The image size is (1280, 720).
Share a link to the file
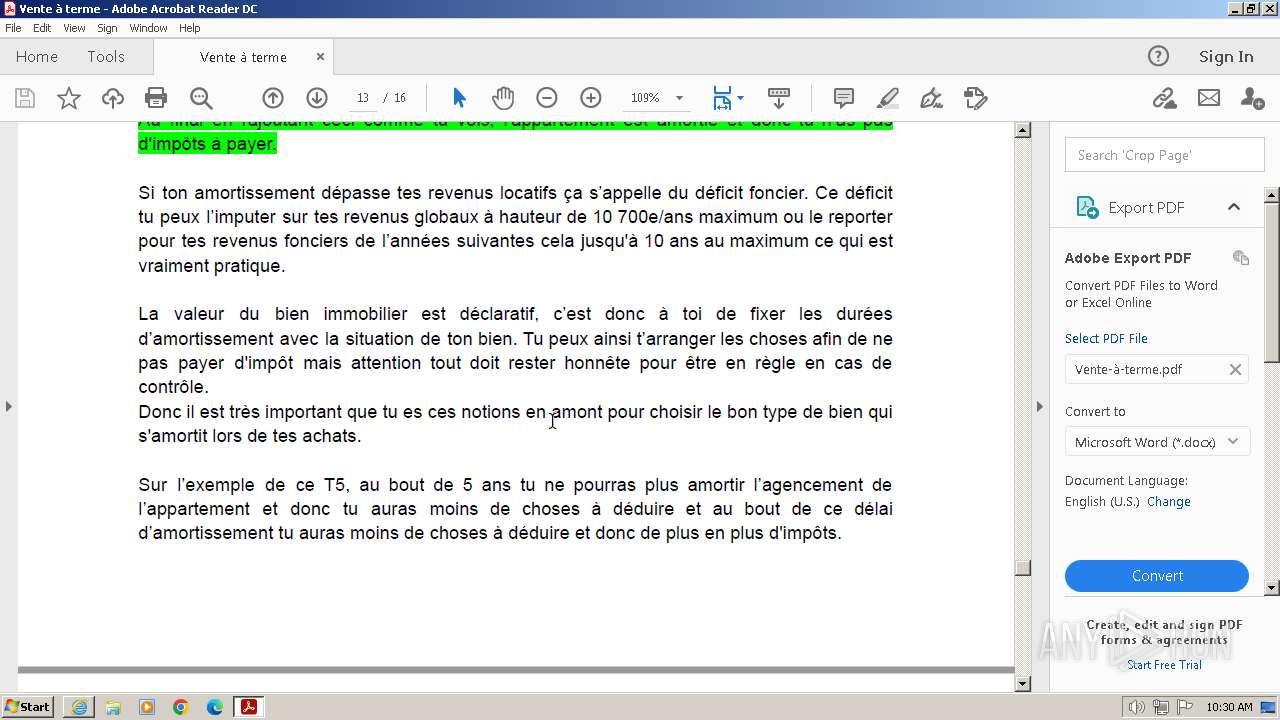click(1164, 98)
